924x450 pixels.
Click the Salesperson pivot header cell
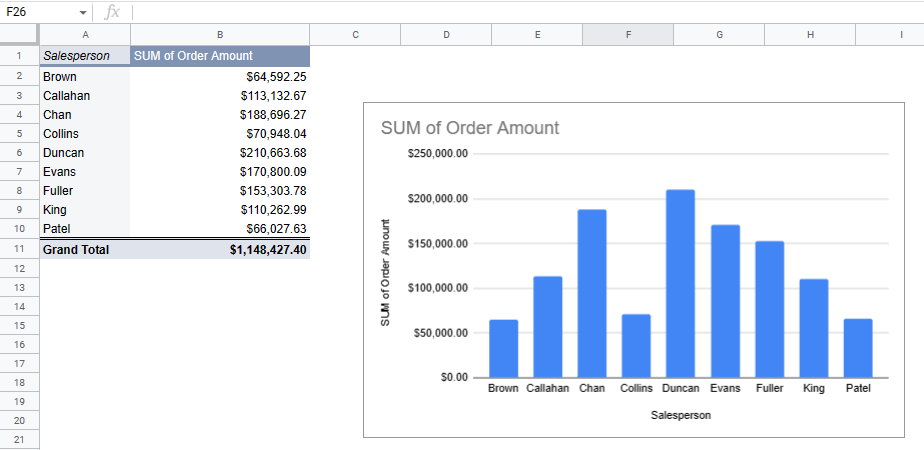tap(84, 56)
